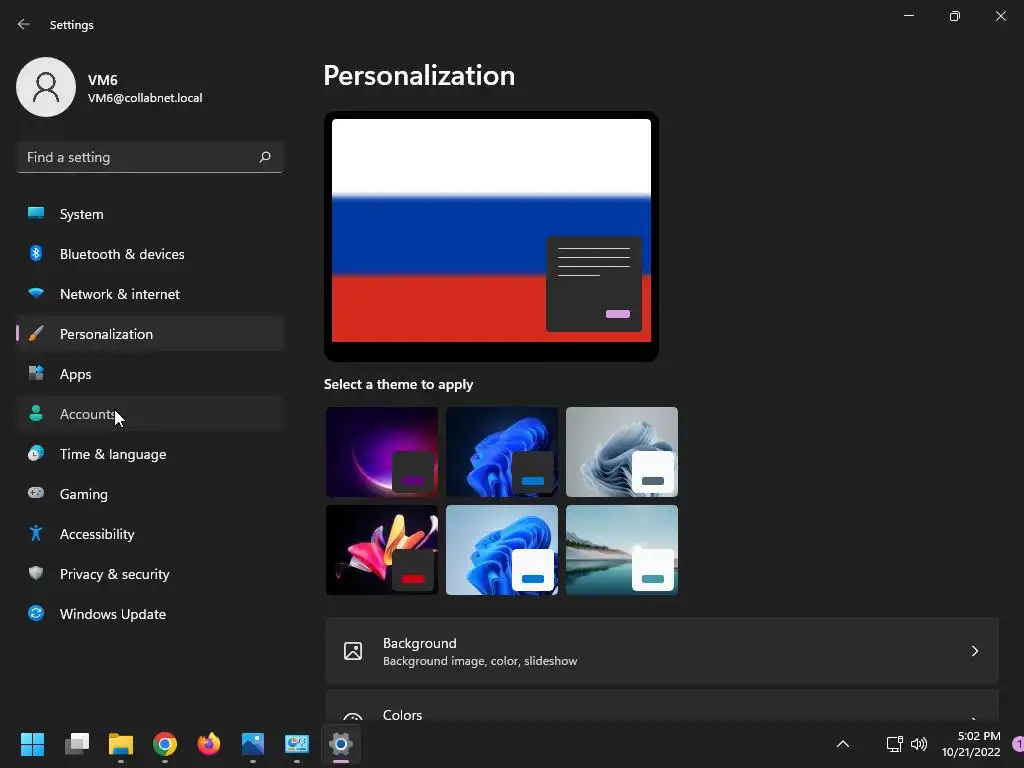Click the Settings gear on the taskbar

click(x=341, y=744)
